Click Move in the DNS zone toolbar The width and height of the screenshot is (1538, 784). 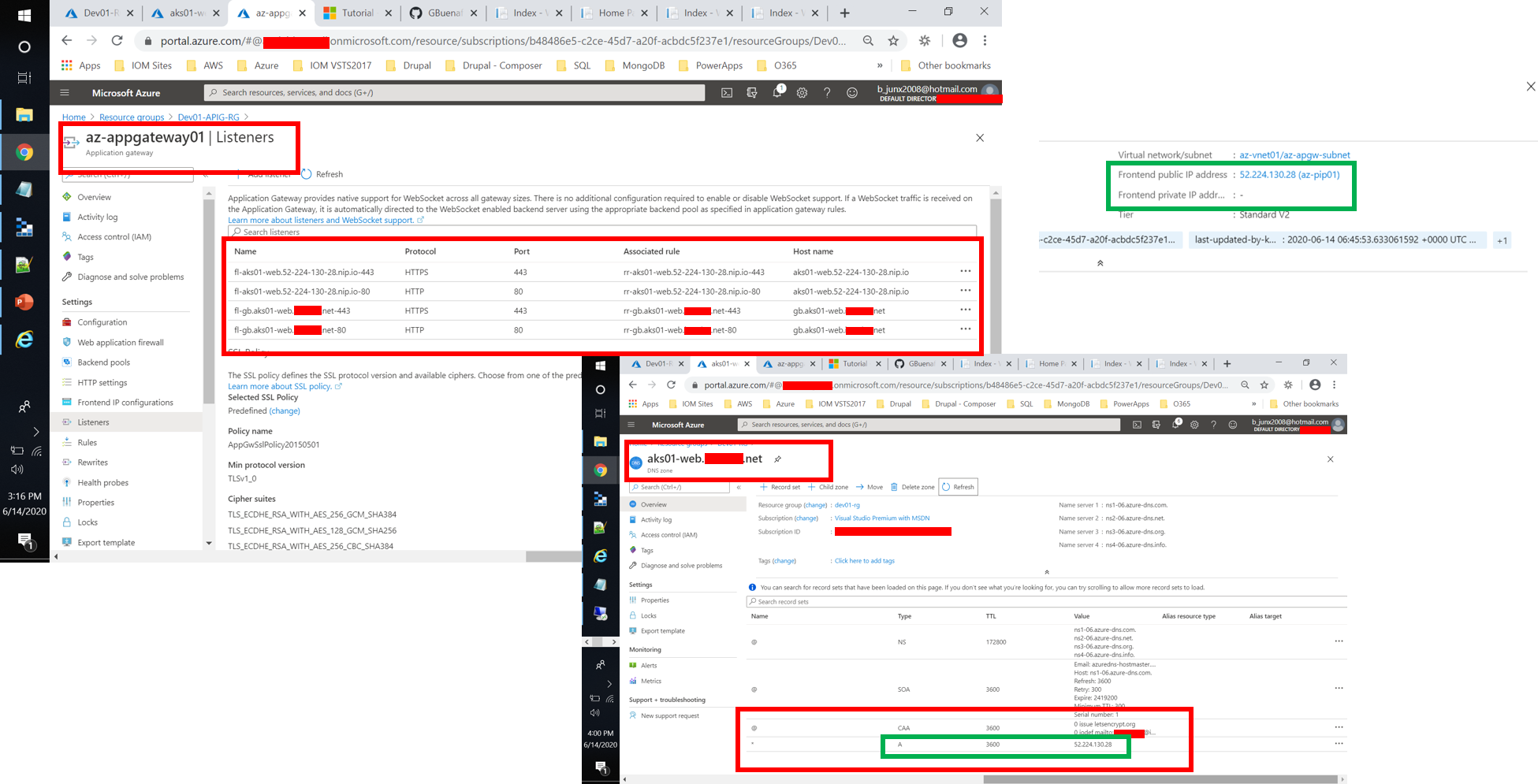pos(870,487)
